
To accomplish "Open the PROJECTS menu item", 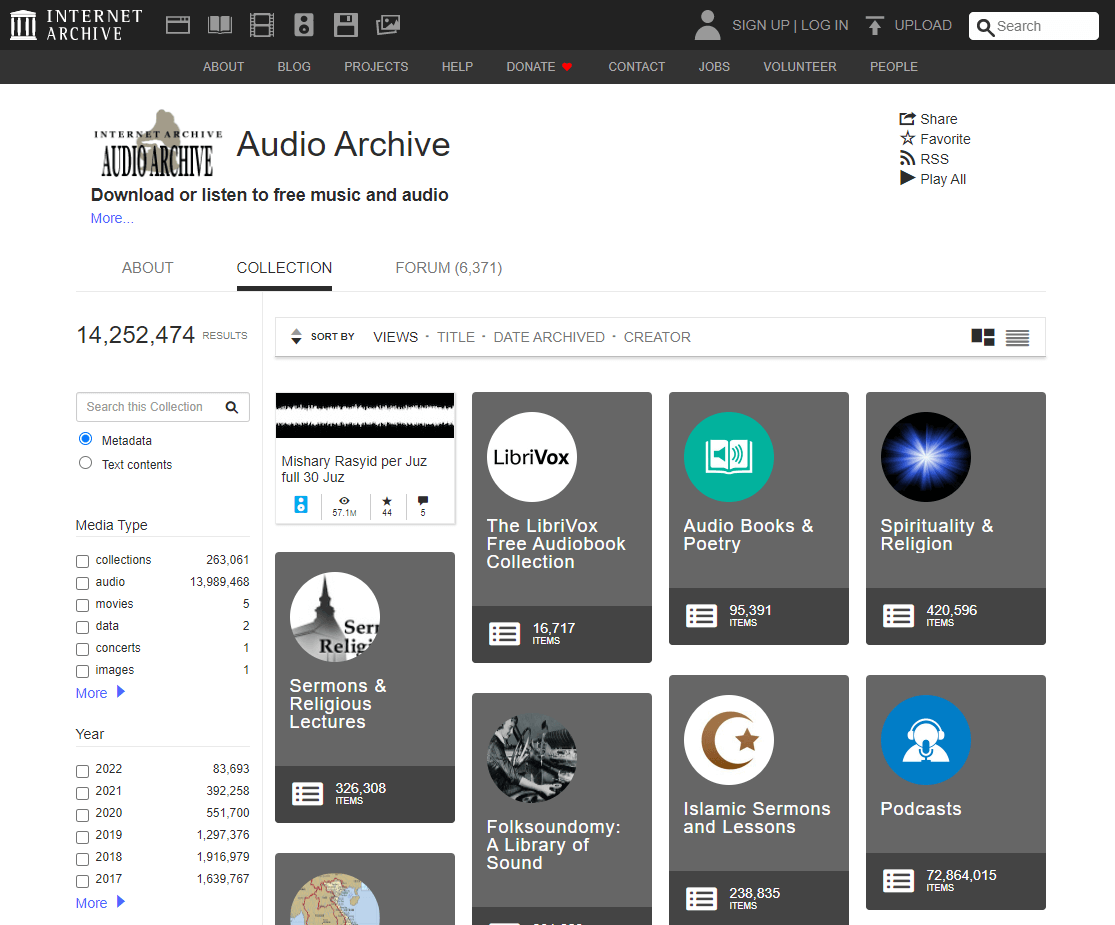I will point(376,67).
